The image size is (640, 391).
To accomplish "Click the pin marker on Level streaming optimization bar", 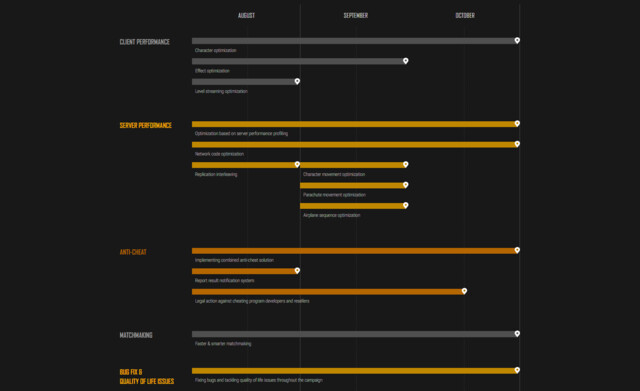I will [x=297, y=81].
